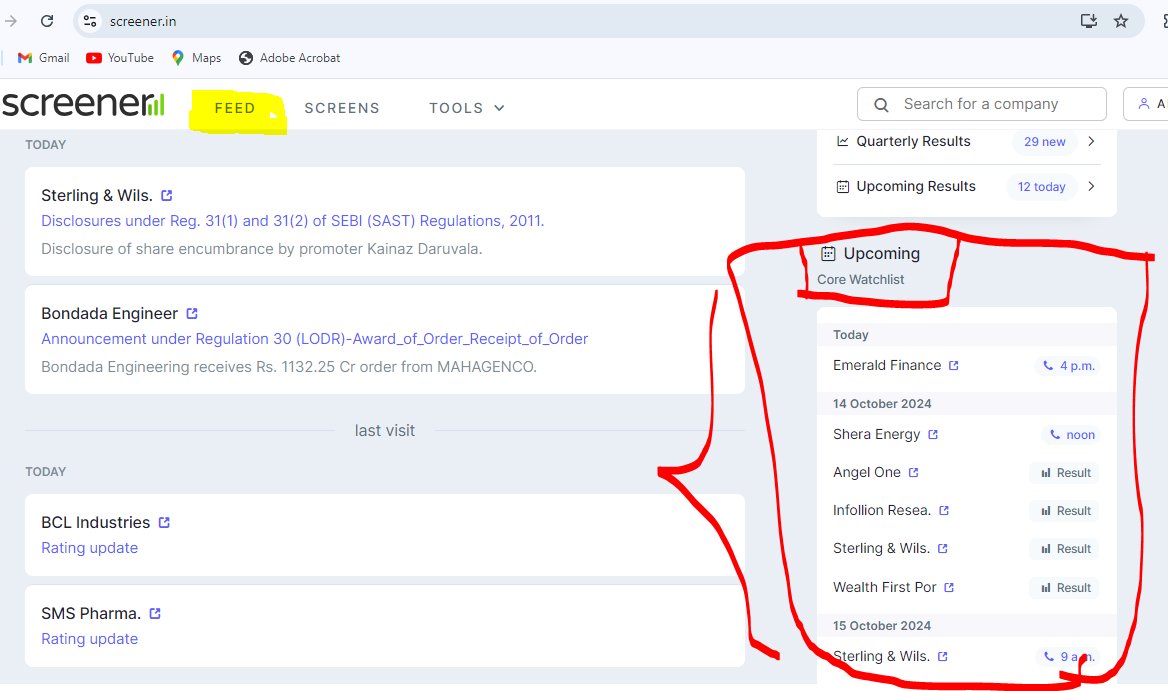1168x691 pixels.
Task: Click Result badge for Infollion Resea.
Action: pyautogui.click(x=1066, y=511)
